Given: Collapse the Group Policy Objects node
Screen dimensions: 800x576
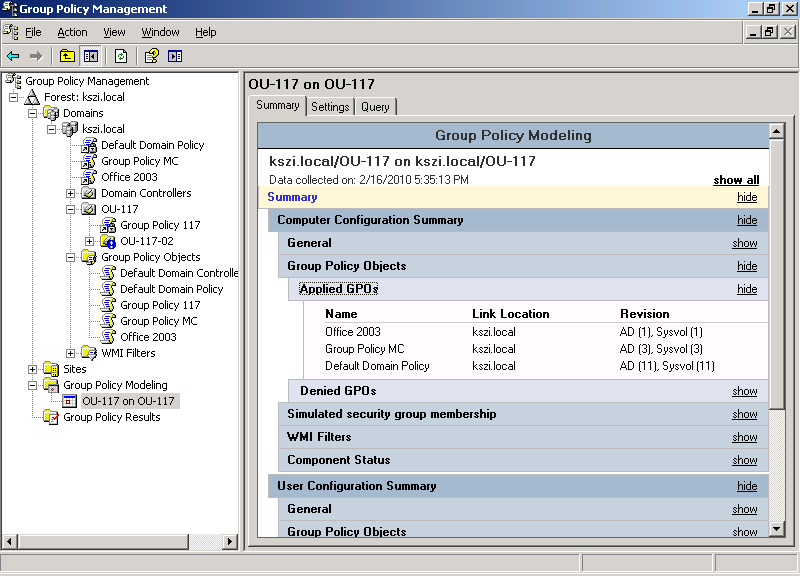Looking at the screenshot, I should (x=70, y=257).
